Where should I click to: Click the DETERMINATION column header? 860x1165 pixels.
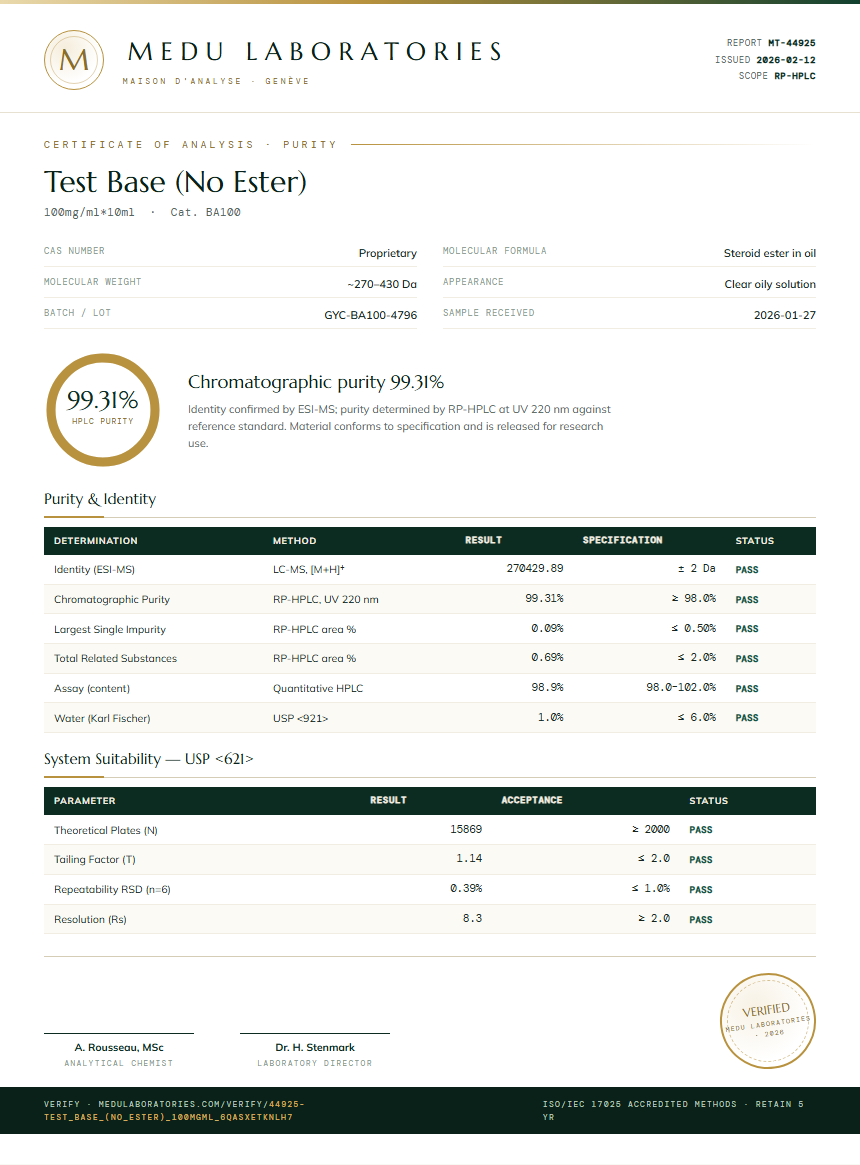coord(96,541)
